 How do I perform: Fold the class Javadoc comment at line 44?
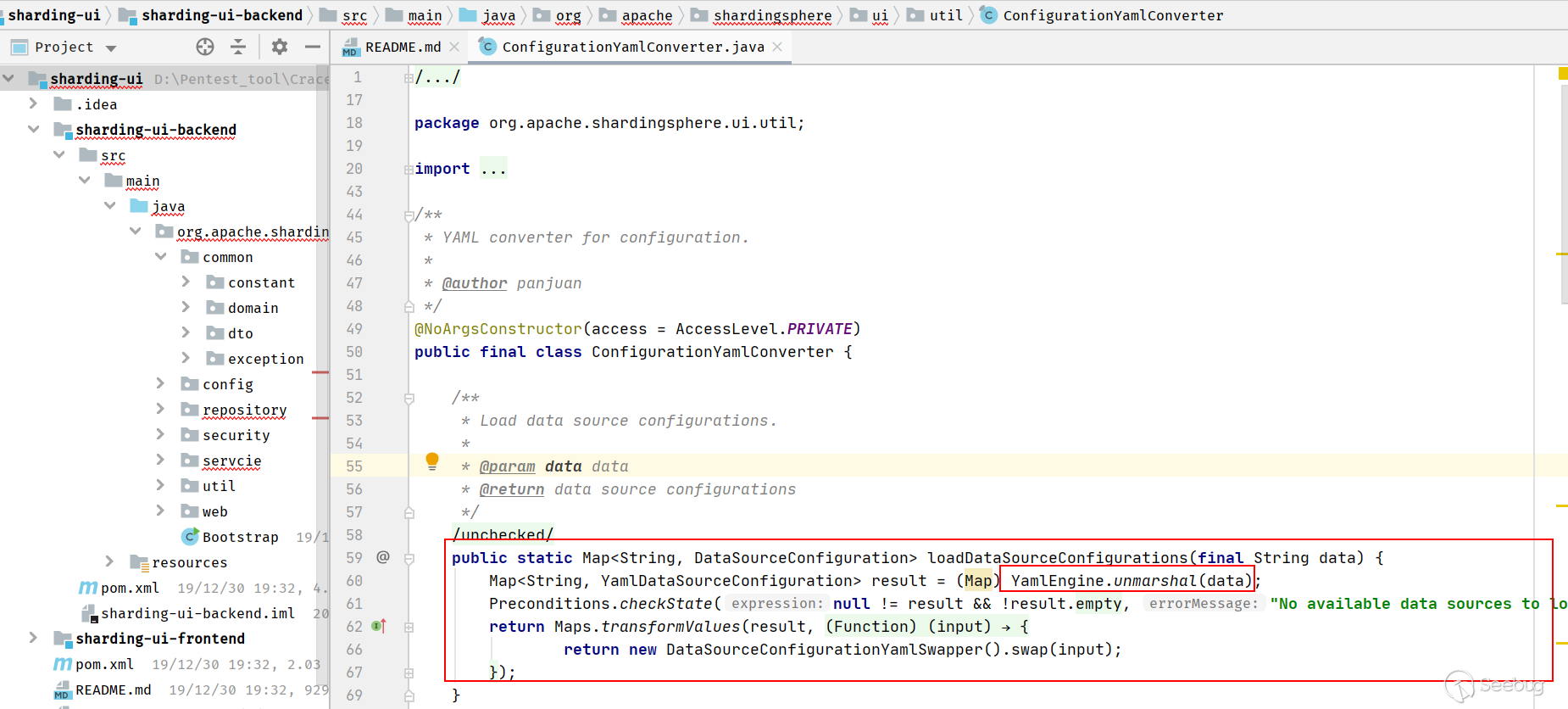click(x=409, y=215)
